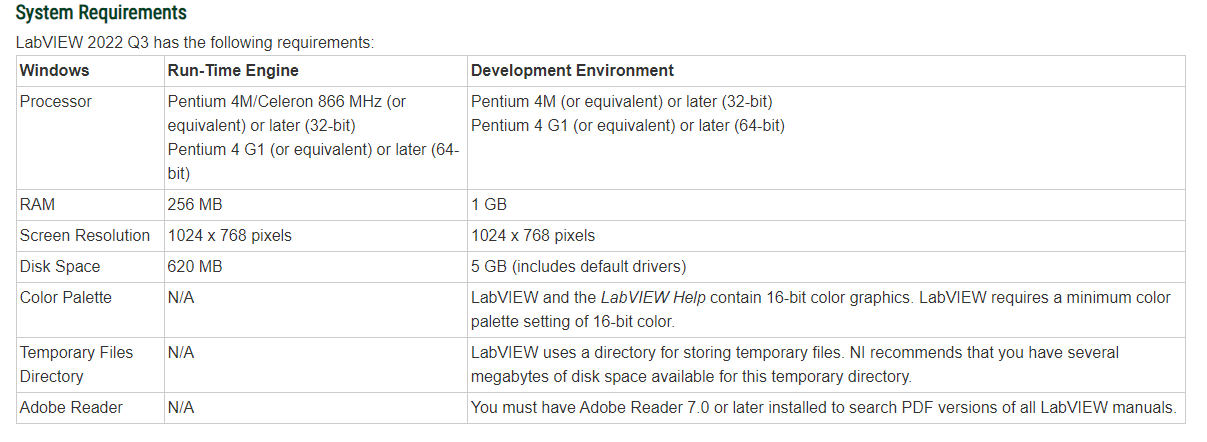This screenshot has width=1207, height=442.
Task: Click the Disk Space row label
Action: point(60,267)
